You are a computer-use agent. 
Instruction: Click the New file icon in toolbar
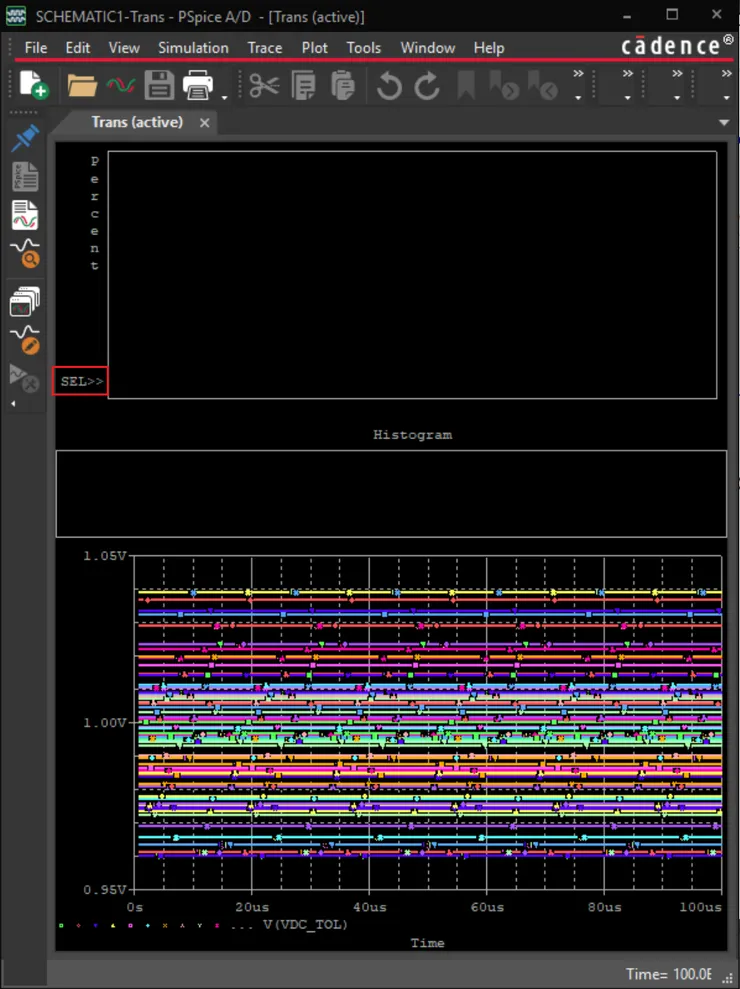[33, 86]
